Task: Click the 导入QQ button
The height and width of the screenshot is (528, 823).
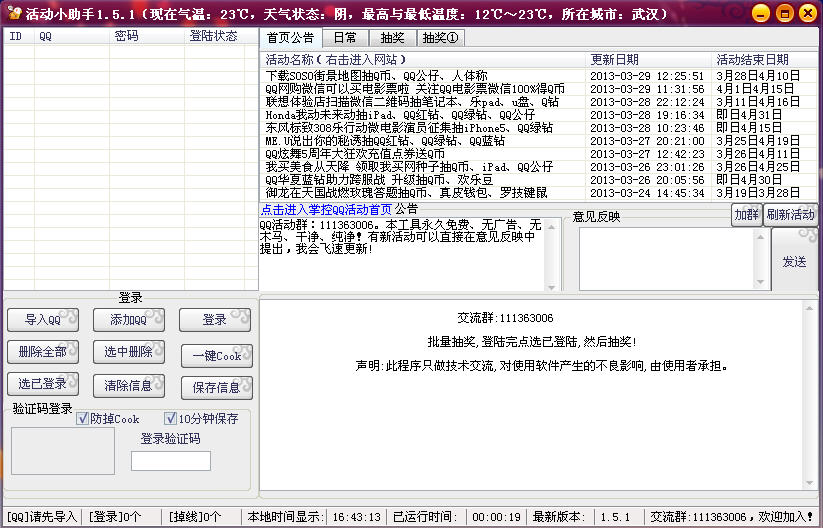Action: pyautogui.click(x=43, y=320)
